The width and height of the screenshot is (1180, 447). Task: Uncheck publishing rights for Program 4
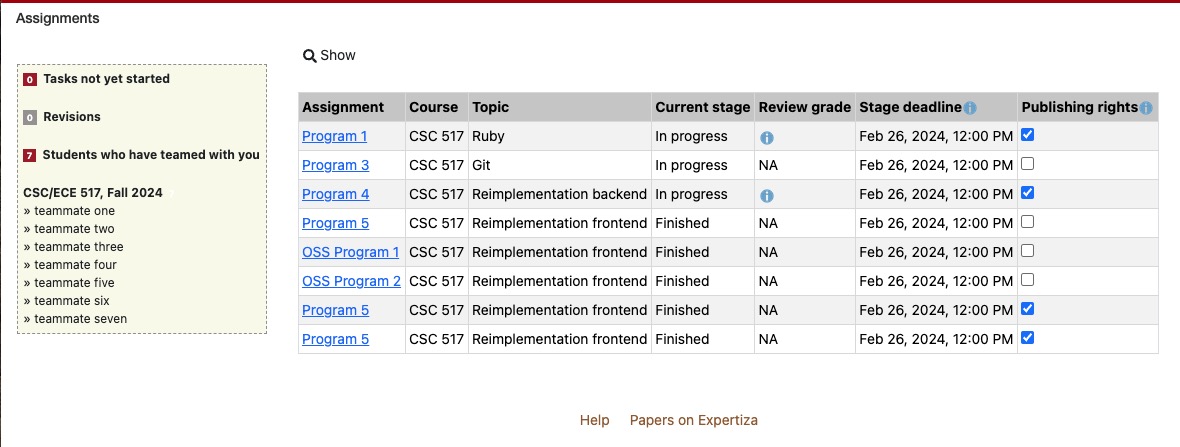(1028, 193)
